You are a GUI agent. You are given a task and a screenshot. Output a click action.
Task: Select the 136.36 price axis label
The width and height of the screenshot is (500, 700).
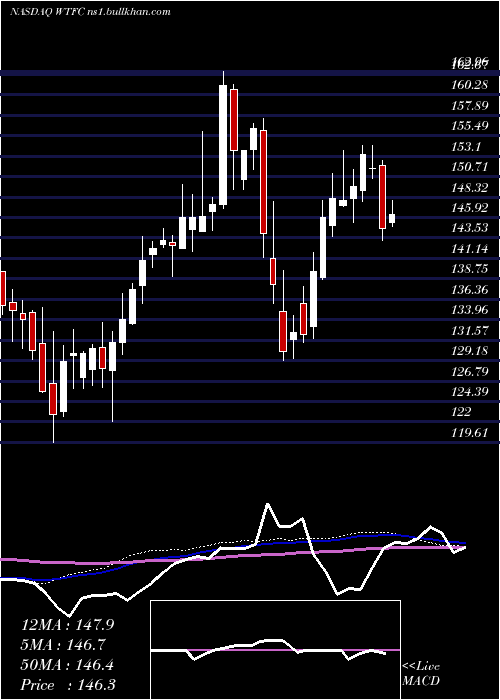(470, 290)
